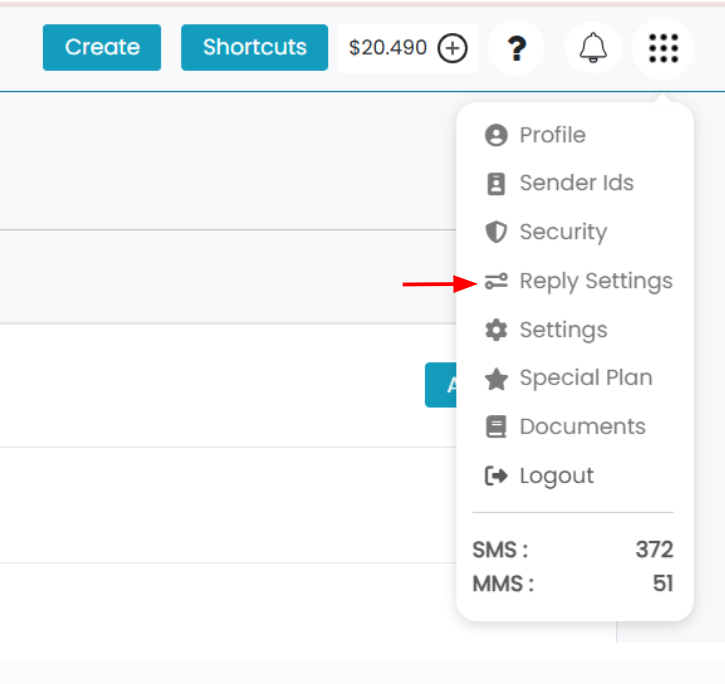Click the Profile user avatar icon
The image size is (725, 684).
click(496, 135)
